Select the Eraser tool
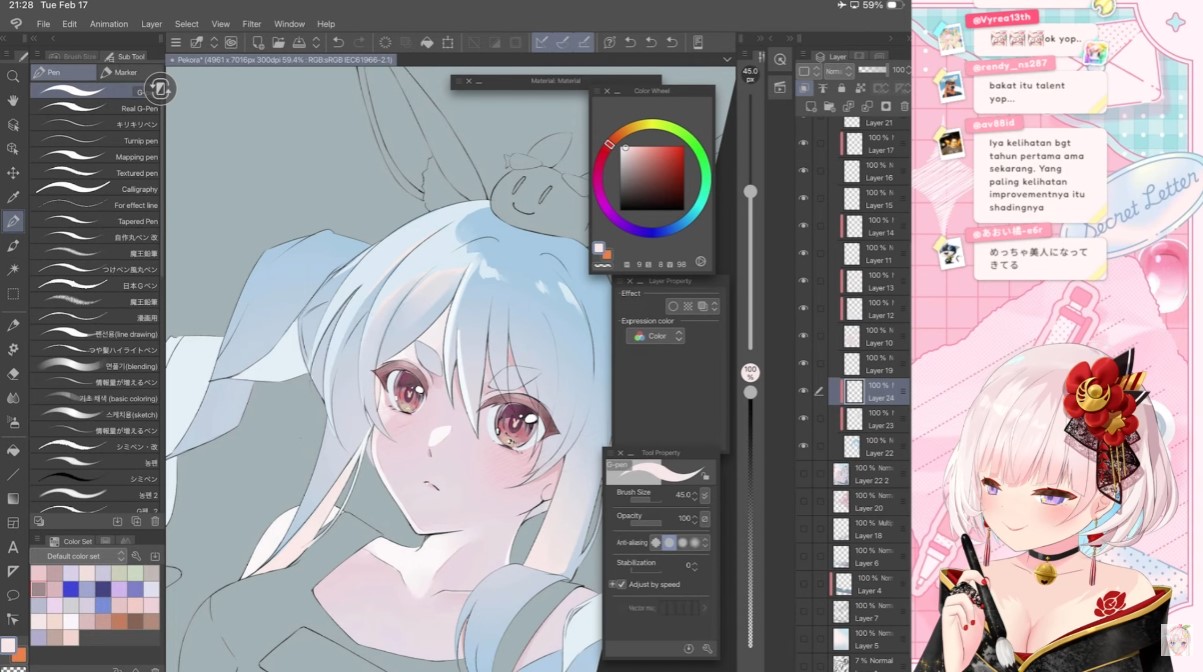The image size is (1203, 672). click(13, 373)
